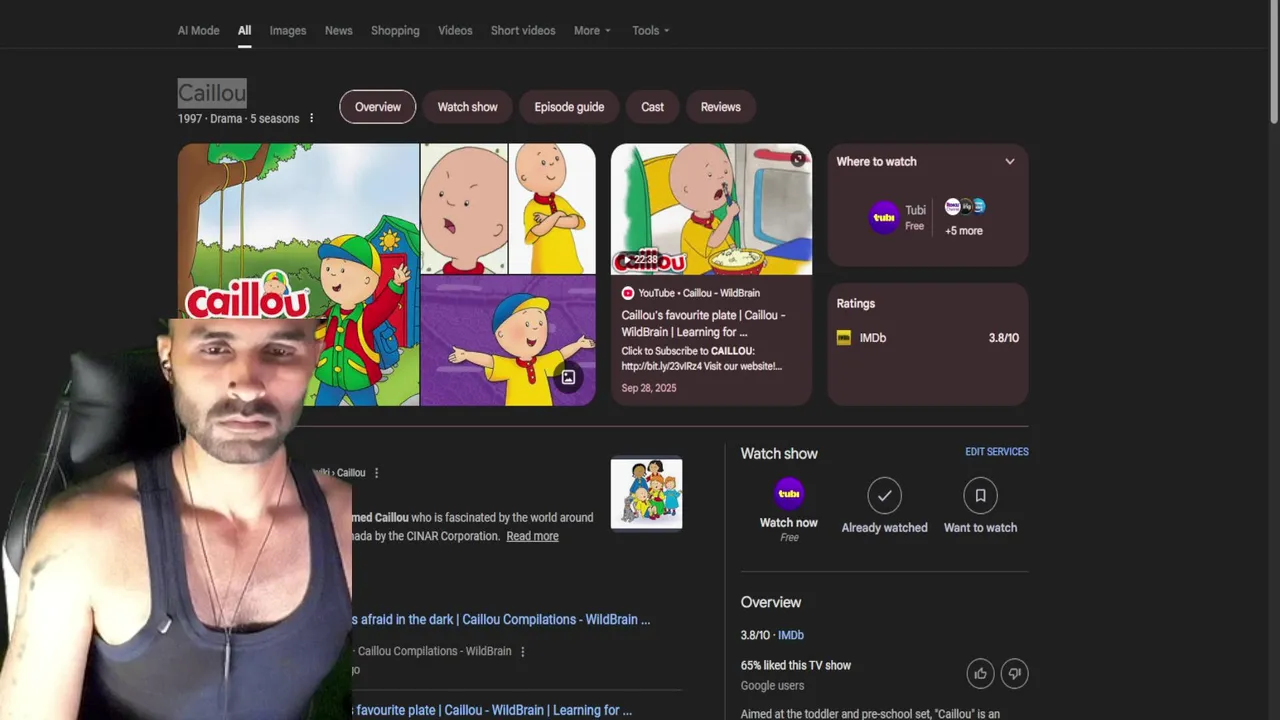The image size is (1280, 720).
Task: Click the Tubi Watch now icon
Action: [x=789, y=493]
